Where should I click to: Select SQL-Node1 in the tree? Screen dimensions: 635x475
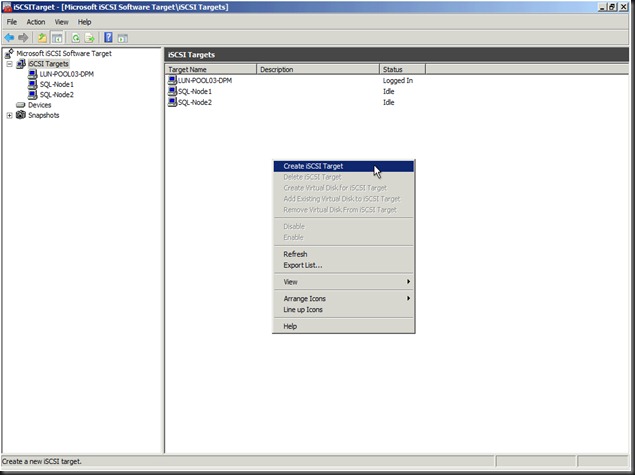click(57, 84)
